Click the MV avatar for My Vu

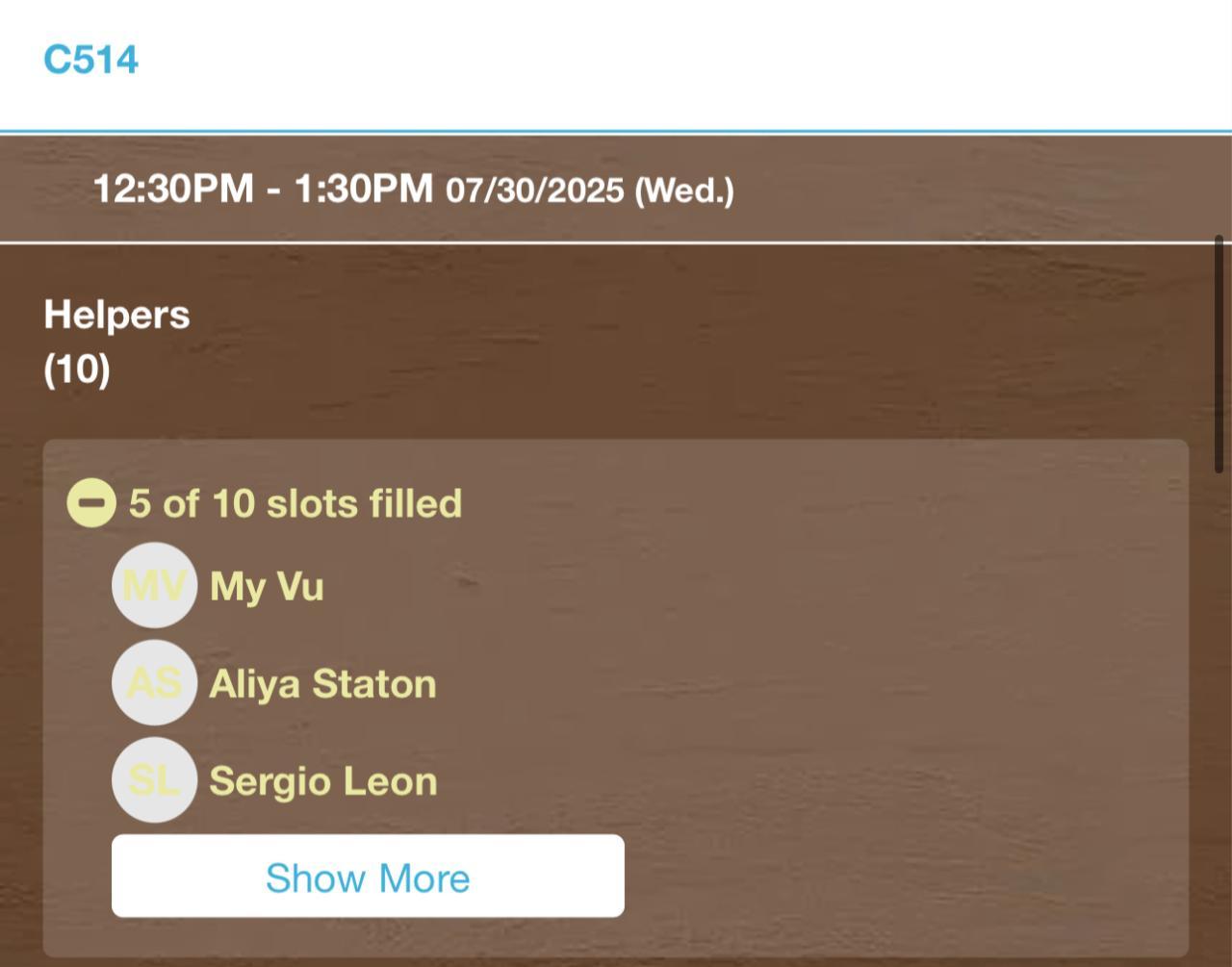pyautogui.click(x=154, y=585)
